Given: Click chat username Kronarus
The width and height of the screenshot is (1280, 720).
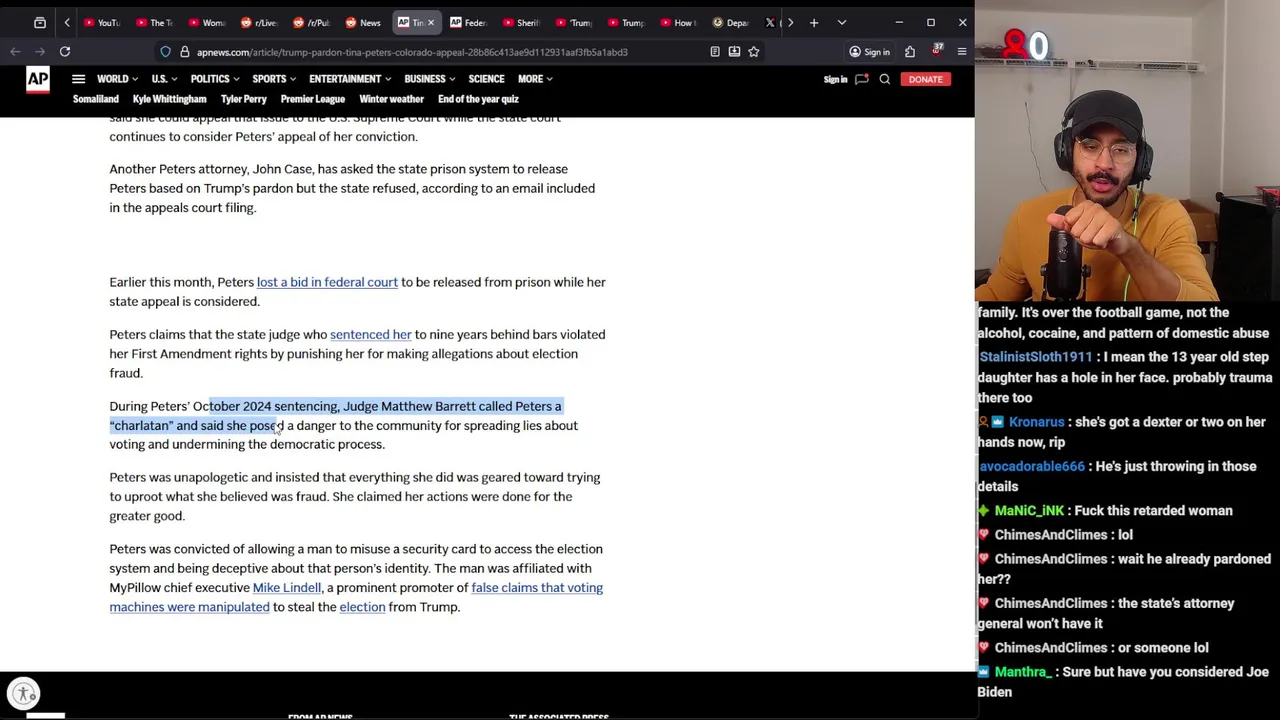Looking at the screenshot, I should (x=1036, y=422).
